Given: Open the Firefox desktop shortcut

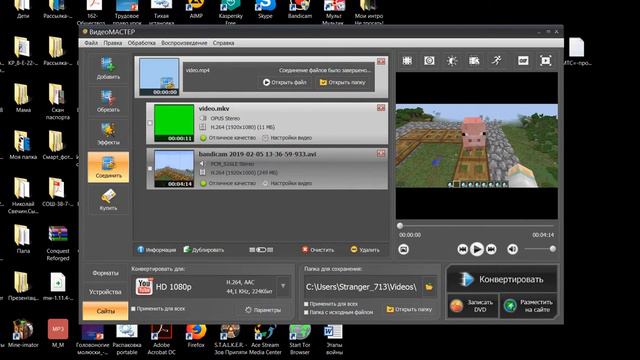Looking at the screenshot, I should (x=196, y=334).
